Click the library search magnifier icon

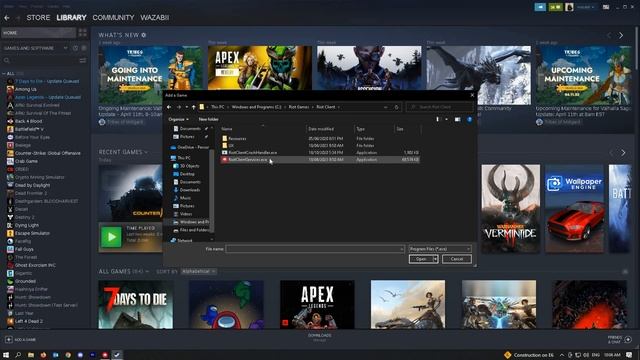[7, 60]
